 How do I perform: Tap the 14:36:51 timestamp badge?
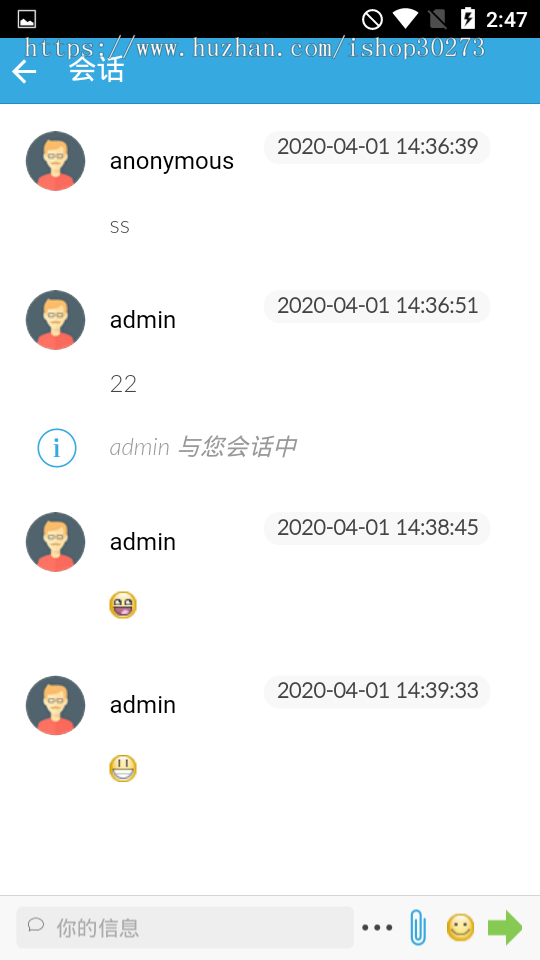click(377, 306)
